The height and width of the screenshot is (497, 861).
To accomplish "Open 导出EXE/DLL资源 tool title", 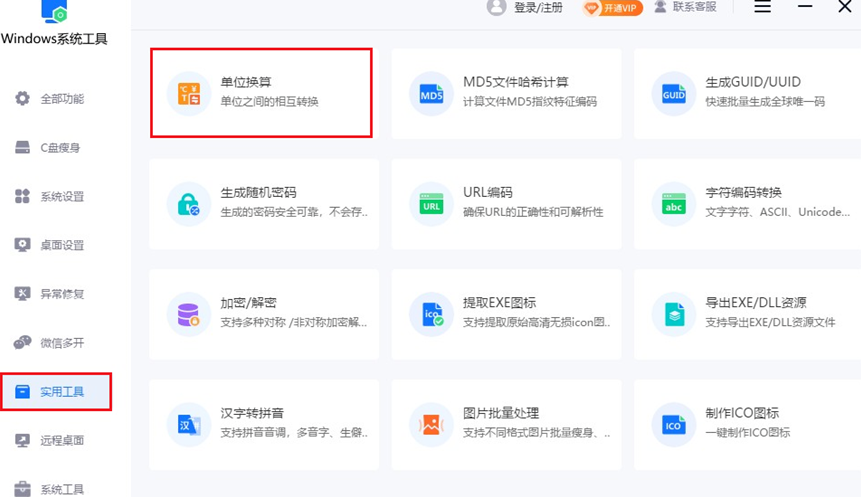I will (x=756, y=303).
